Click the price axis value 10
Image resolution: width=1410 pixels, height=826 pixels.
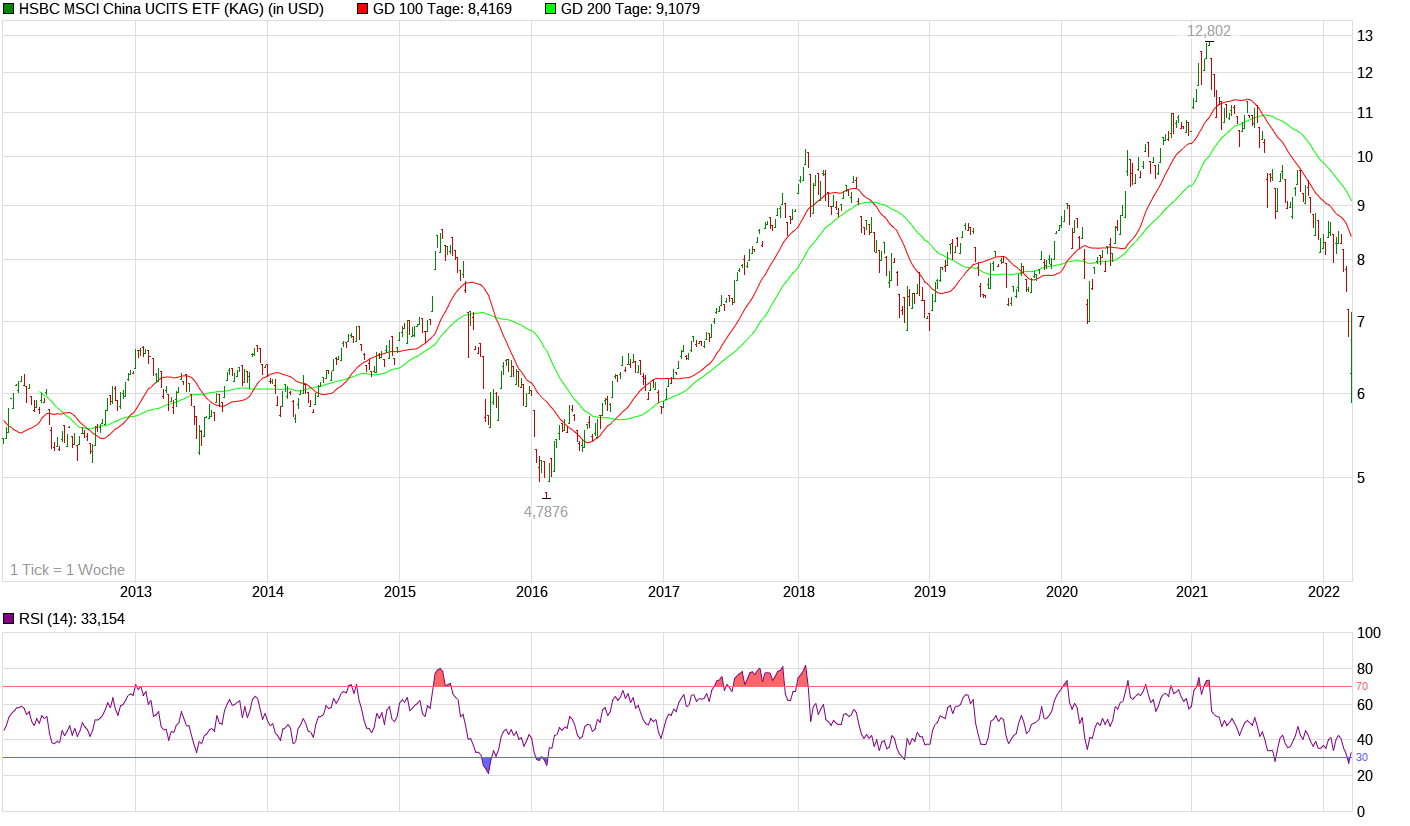[1364, 157]
